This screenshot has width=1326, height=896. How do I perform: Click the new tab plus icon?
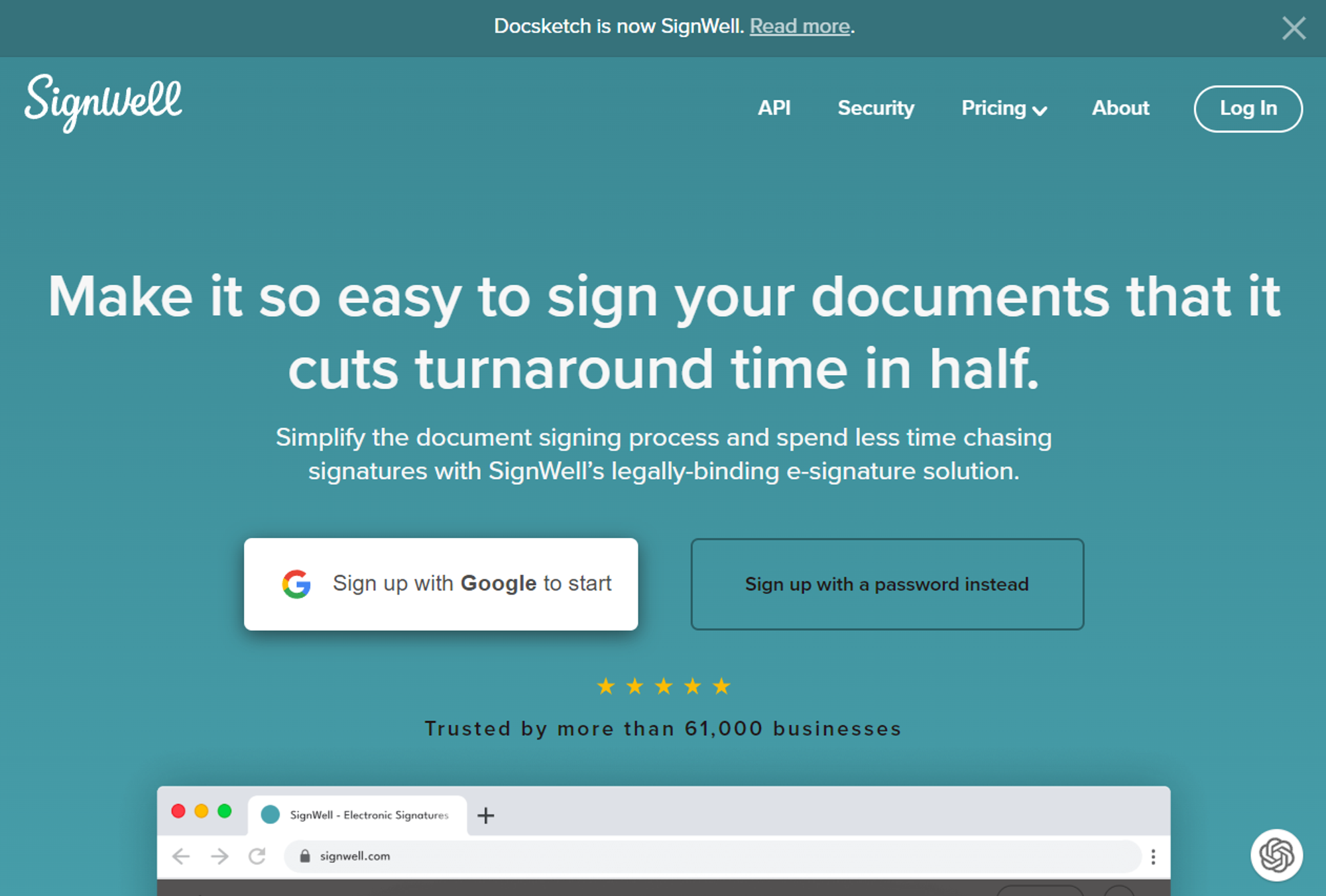(x=486, y=816)
